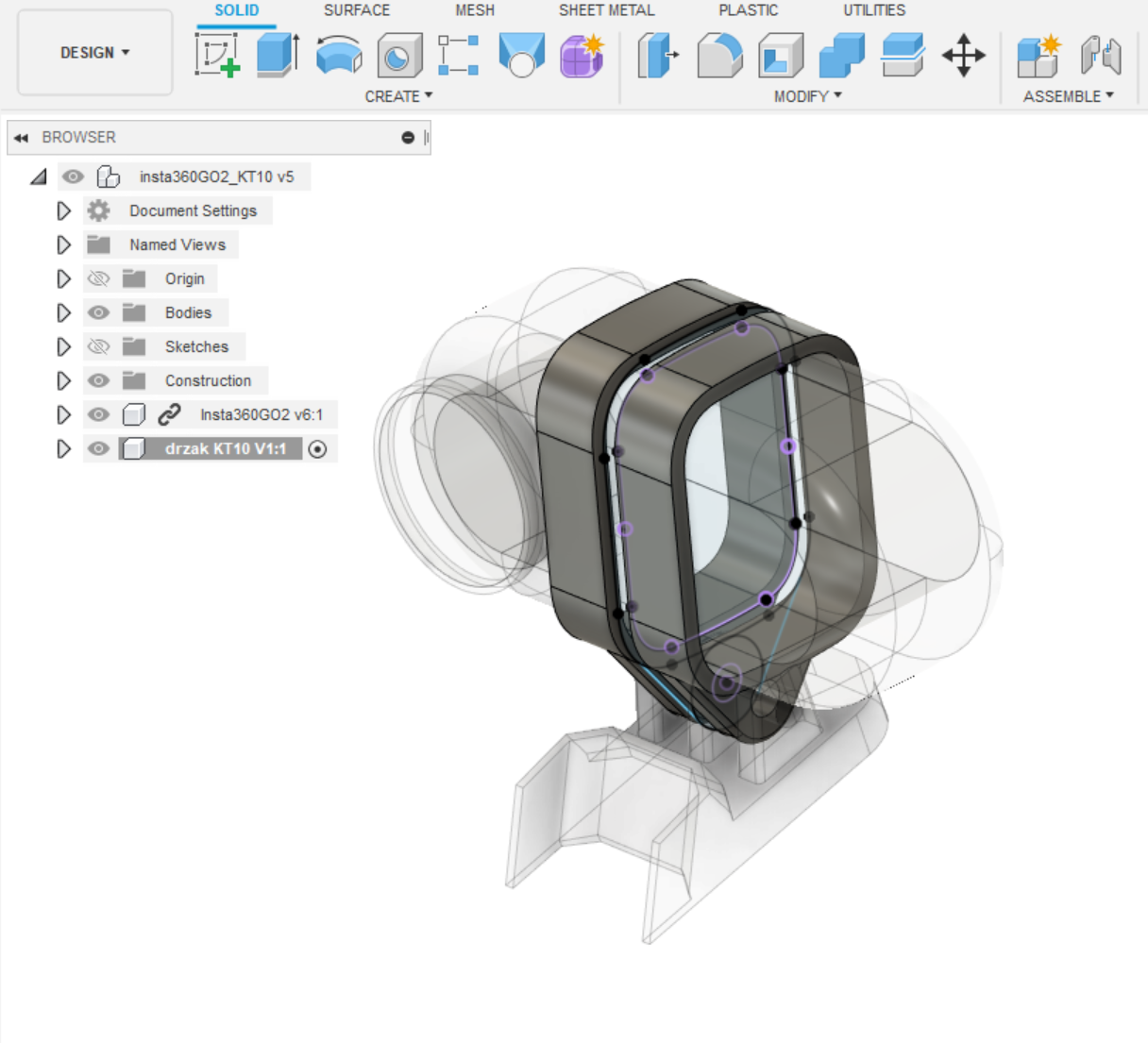The width and height of the screenshot is (1148, 1043).
Task: Open the MODIFY menu
Action: point(807,96)
